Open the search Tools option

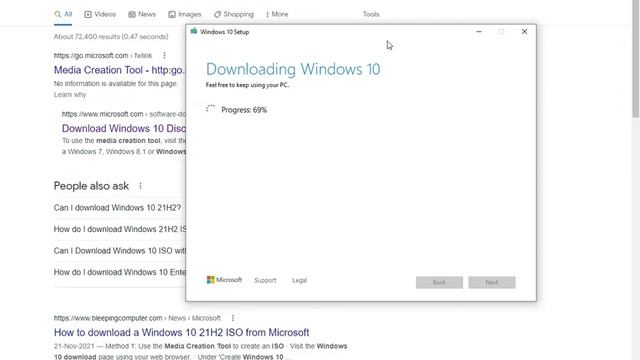(371, 14)
